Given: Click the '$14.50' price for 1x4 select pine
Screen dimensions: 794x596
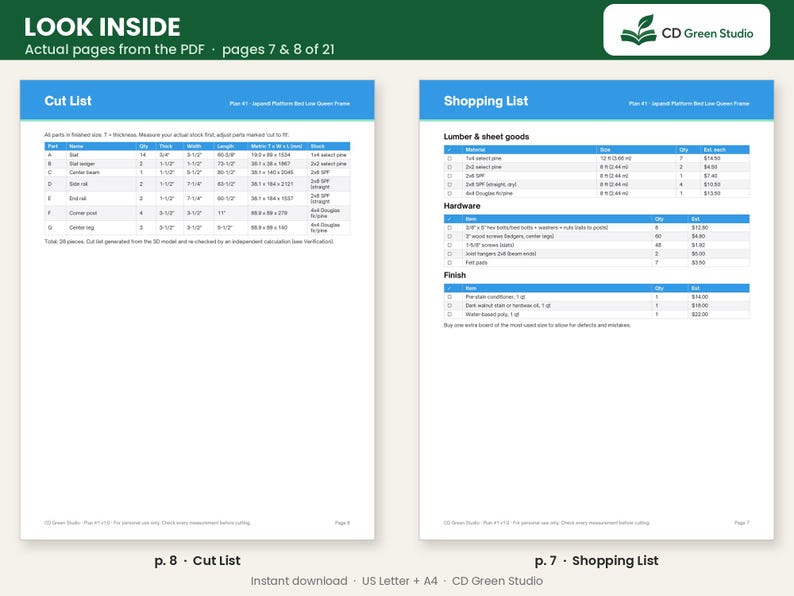Looking at the screenshot, I should point(712,158).
